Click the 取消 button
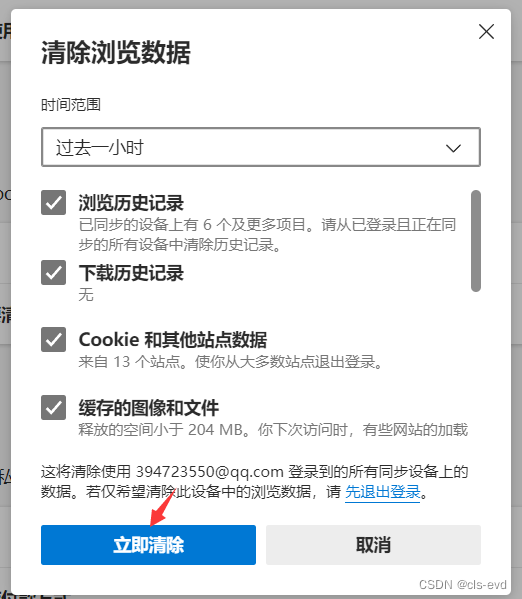The width and height of the screenshot is (522, 599). click(x=373, y=545)
